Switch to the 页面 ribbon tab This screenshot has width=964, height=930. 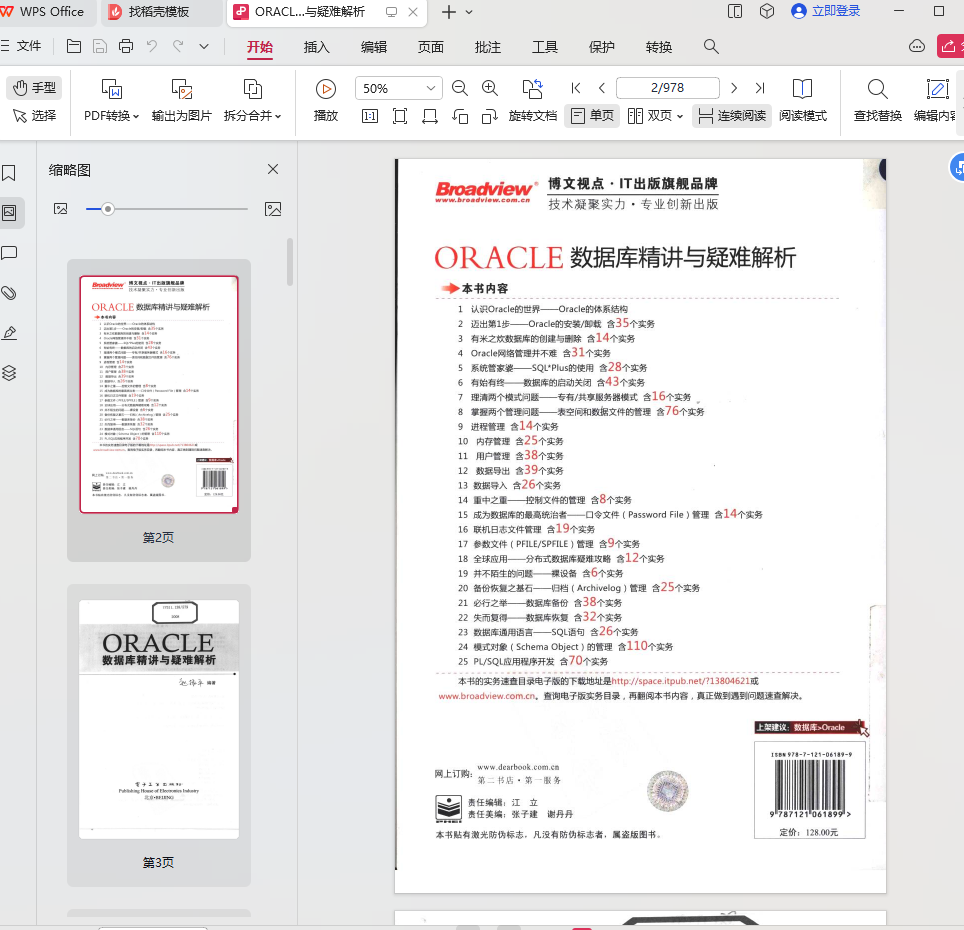(430, 47)
